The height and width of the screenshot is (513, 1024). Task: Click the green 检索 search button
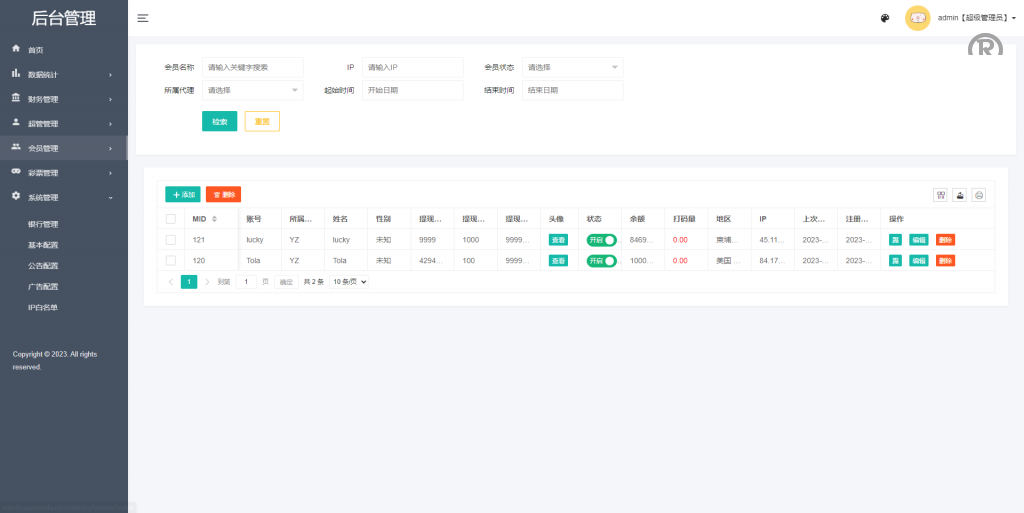pos(219,121)
